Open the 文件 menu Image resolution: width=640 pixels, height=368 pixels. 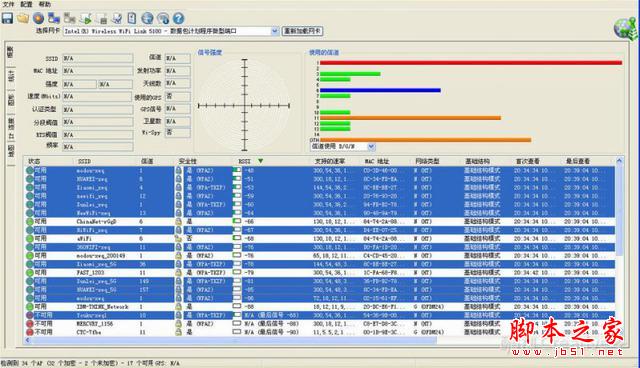click(x=8, y=4)
